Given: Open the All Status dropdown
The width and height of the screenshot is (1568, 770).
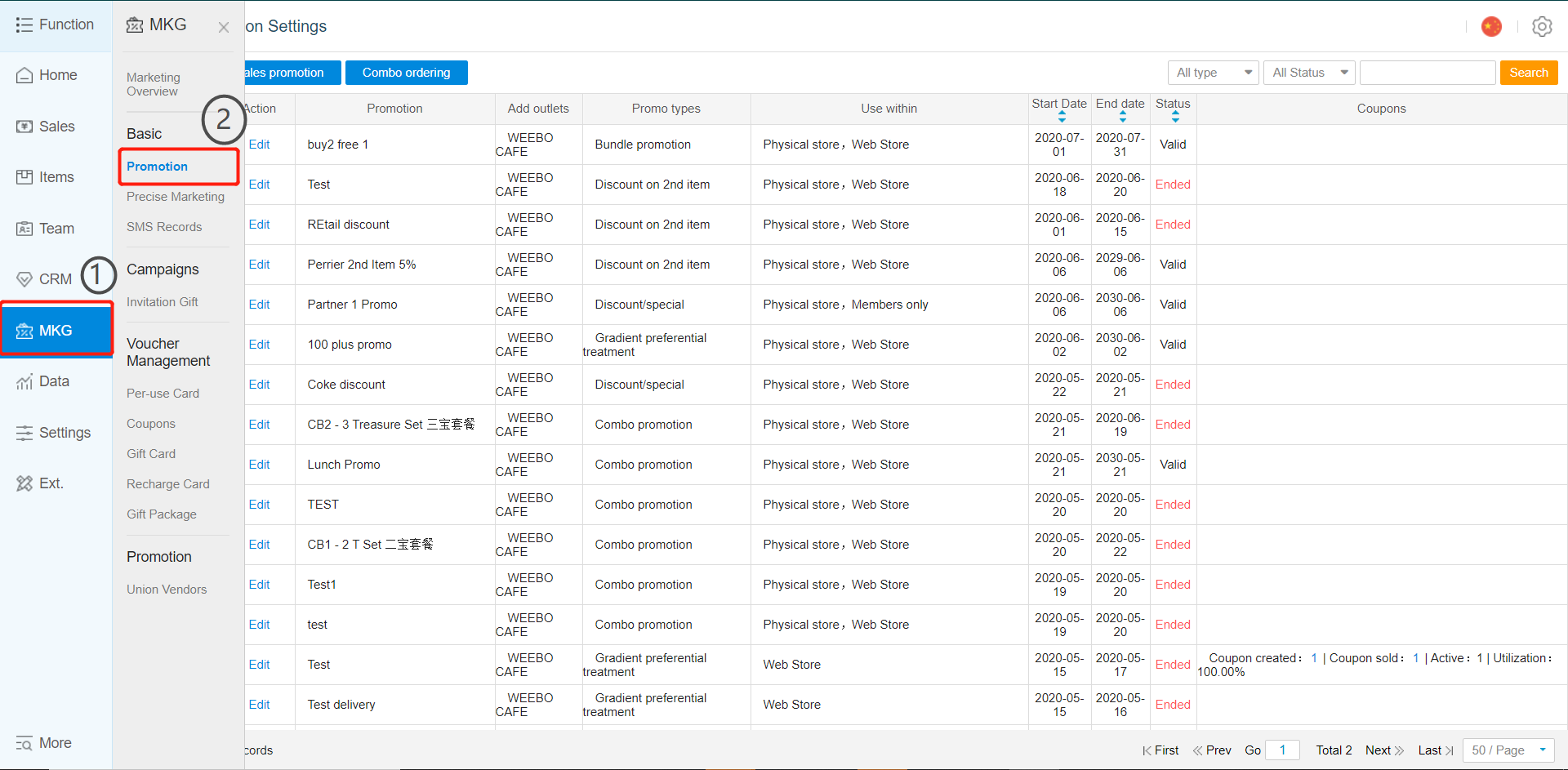Looking at the screenshot, I should point(1309,73).
